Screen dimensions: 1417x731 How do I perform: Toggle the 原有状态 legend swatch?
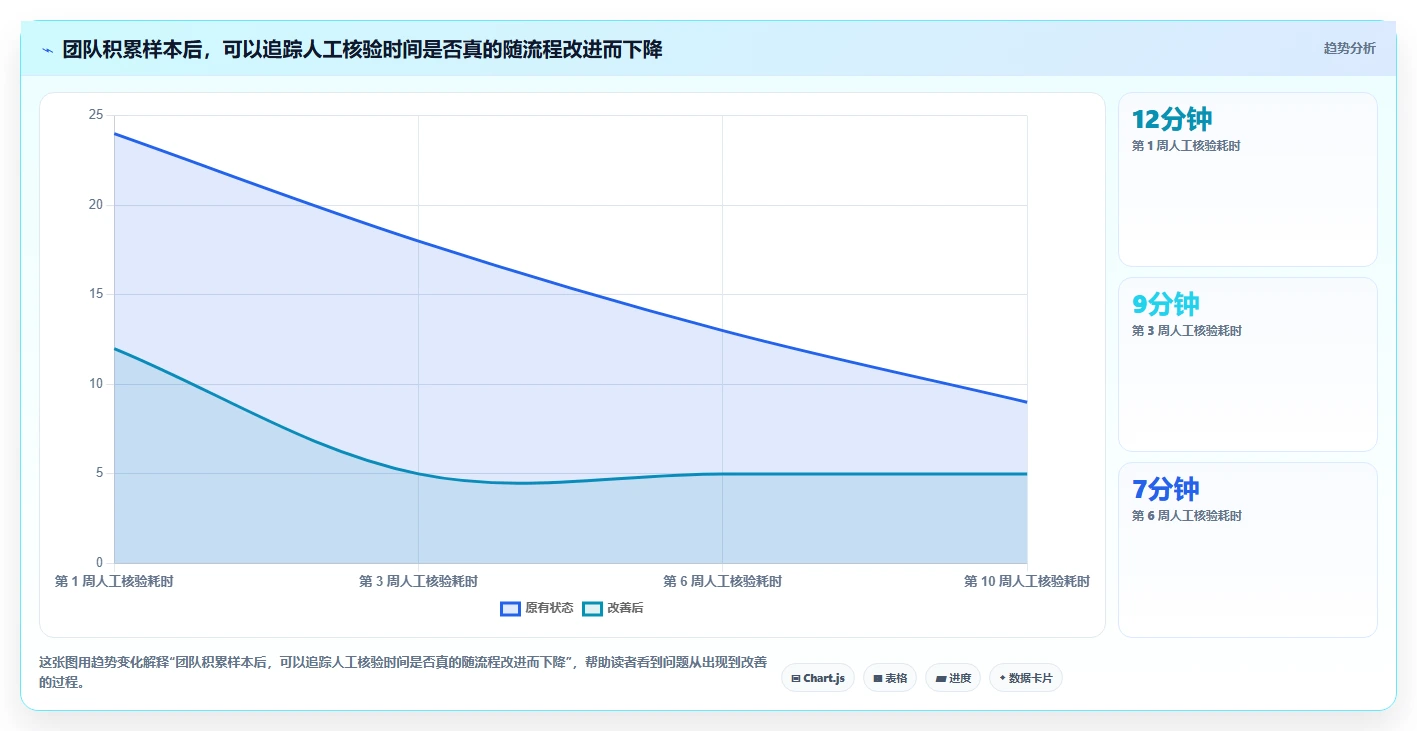click(x=511, y=608)
